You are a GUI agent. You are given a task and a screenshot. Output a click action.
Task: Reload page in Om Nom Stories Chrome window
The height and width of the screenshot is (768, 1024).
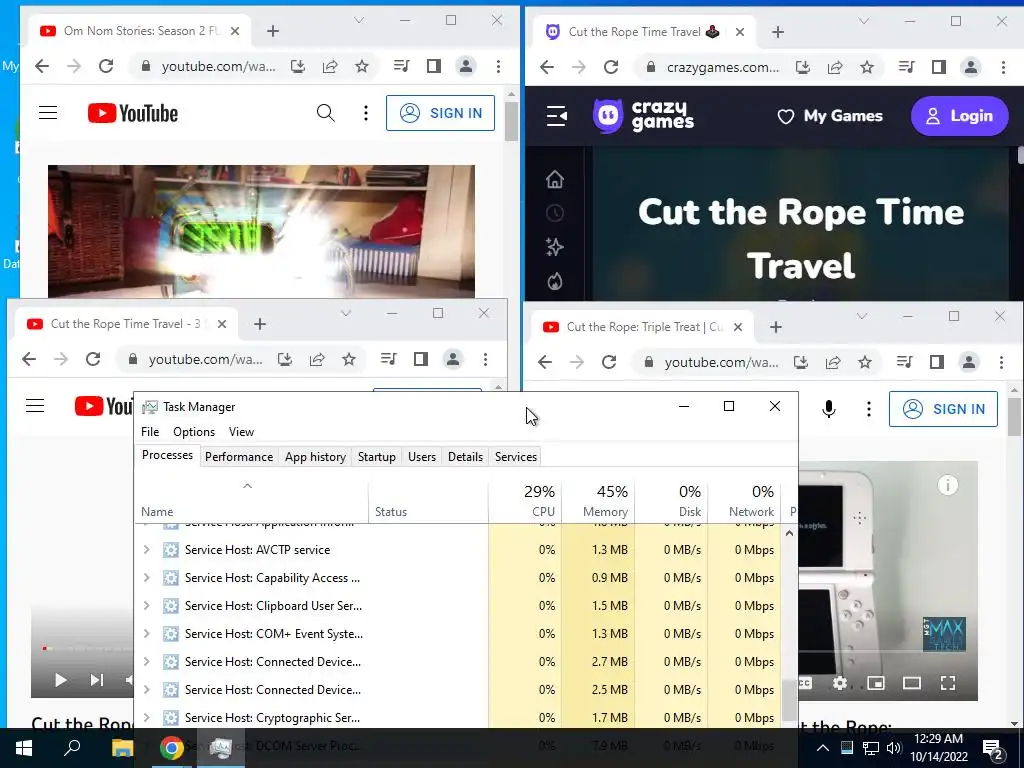pyautogui.click(x=106, y=66)
